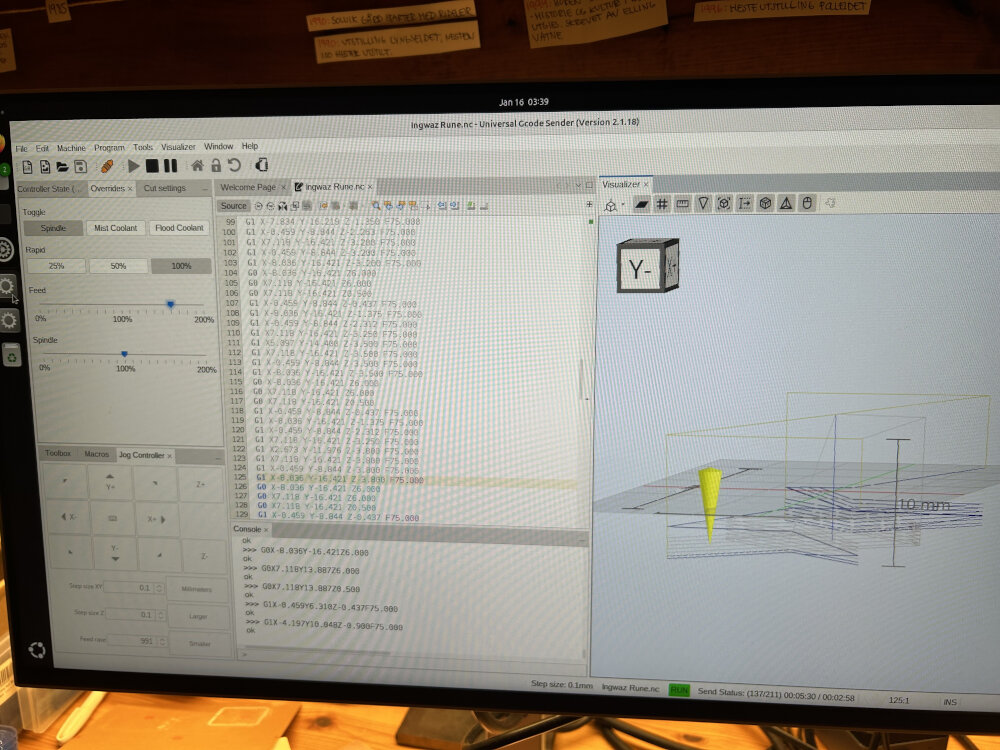
Task: Toggle the solid plane icon in Visualizer toolbar
Action: [x=641, y=204]
